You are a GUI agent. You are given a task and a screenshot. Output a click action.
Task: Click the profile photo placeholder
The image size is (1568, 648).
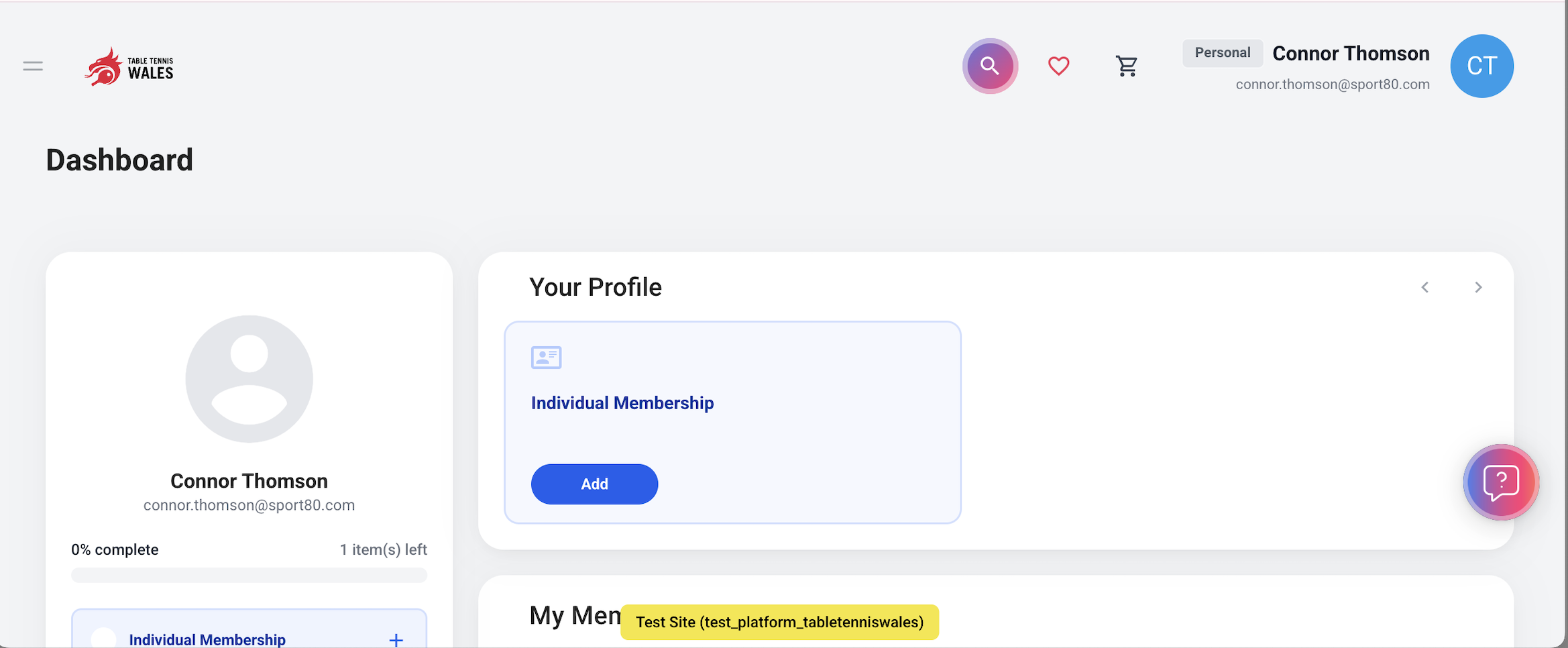click(249, 379)
